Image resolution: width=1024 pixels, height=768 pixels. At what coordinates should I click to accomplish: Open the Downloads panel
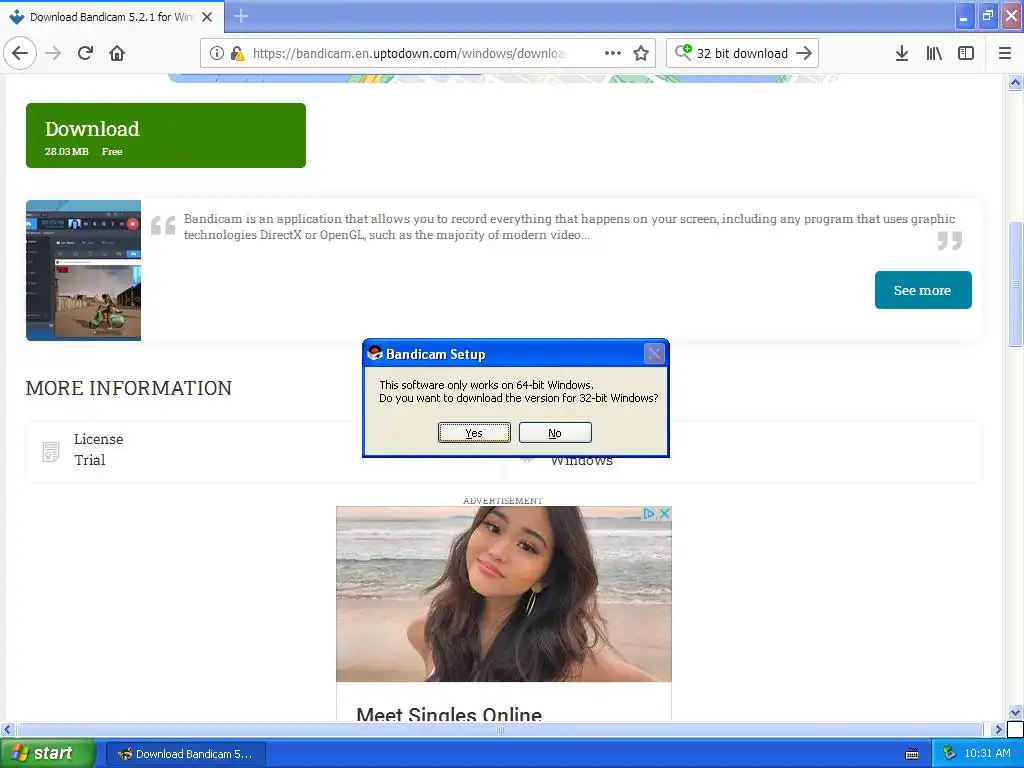tap(901, 53)
